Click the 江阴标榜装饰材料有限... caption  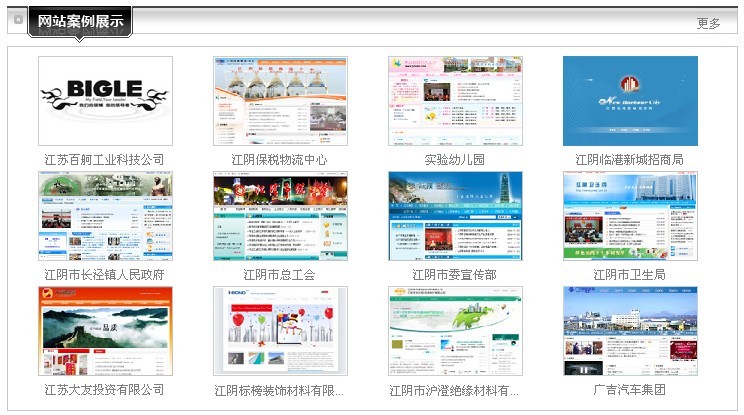tap(279, 390)
